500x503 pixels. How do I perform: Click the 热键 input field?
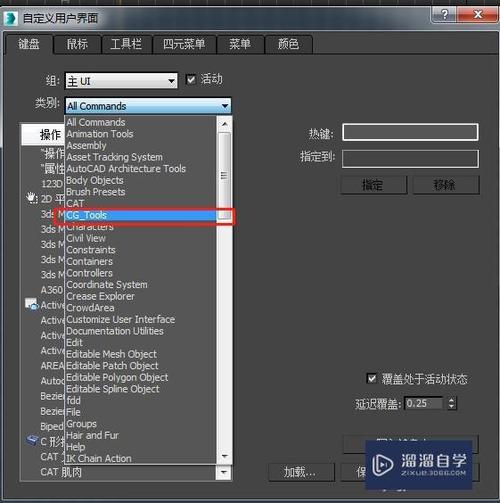tap(410, 132)
